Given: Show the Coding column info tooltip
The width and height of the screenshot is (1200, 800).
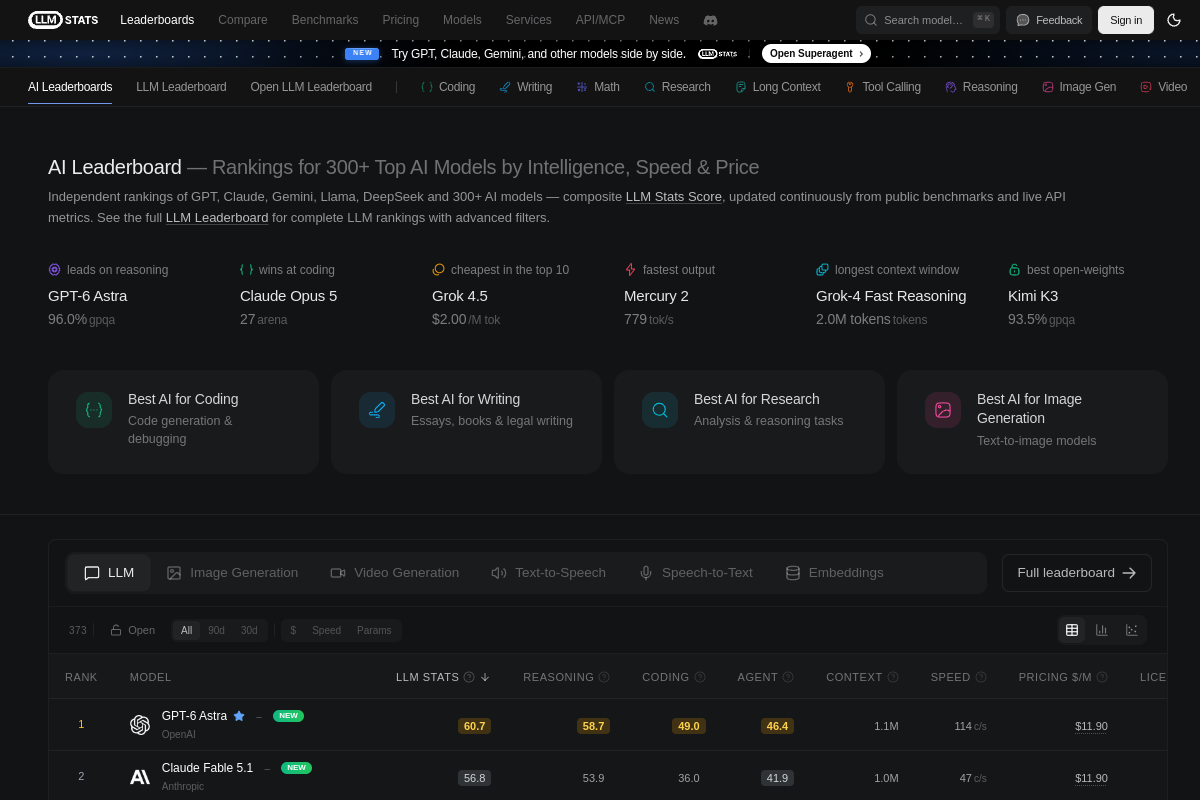Looking at the screenshot, I should tap(700, 677).
